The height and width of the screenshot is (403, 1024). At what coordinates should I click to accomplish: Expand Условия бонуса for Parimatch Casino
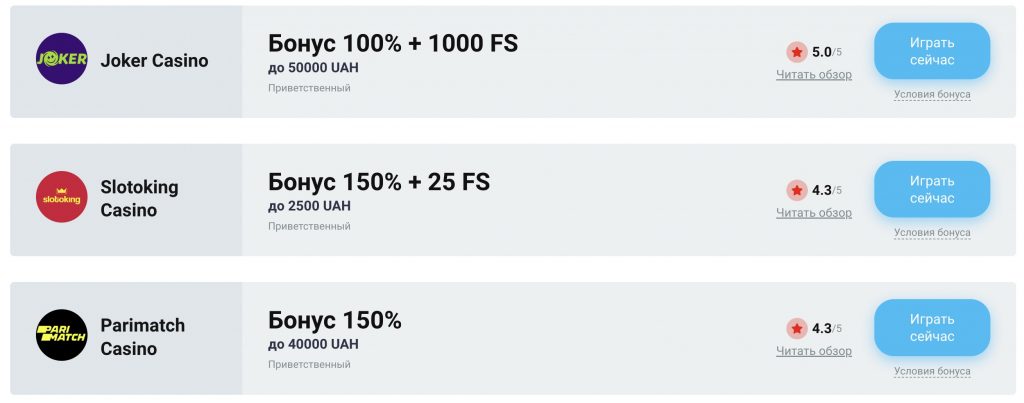[x=932, y=371]
